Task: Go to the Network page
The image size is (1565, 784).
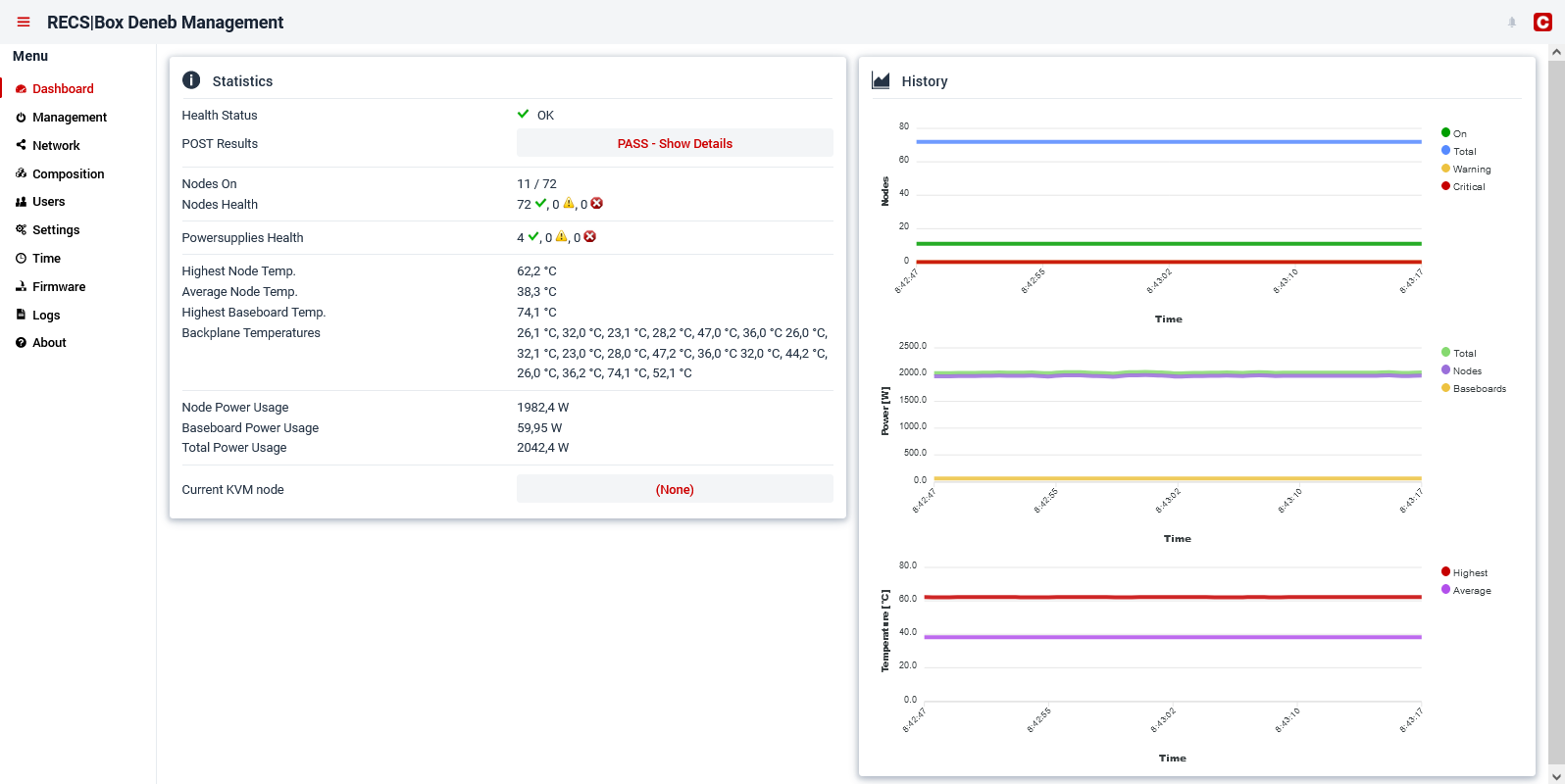Action: (x=56, y=146)
